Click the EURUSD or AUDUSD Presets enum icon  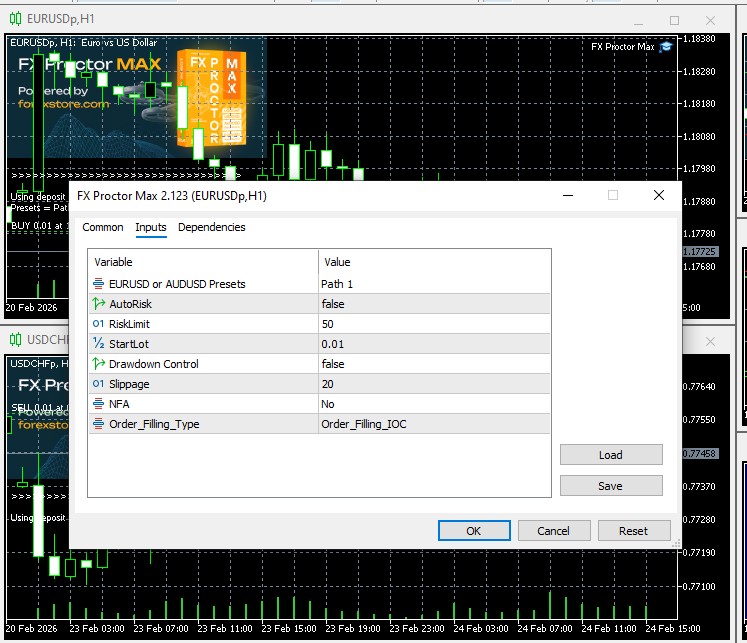(98, 284)
